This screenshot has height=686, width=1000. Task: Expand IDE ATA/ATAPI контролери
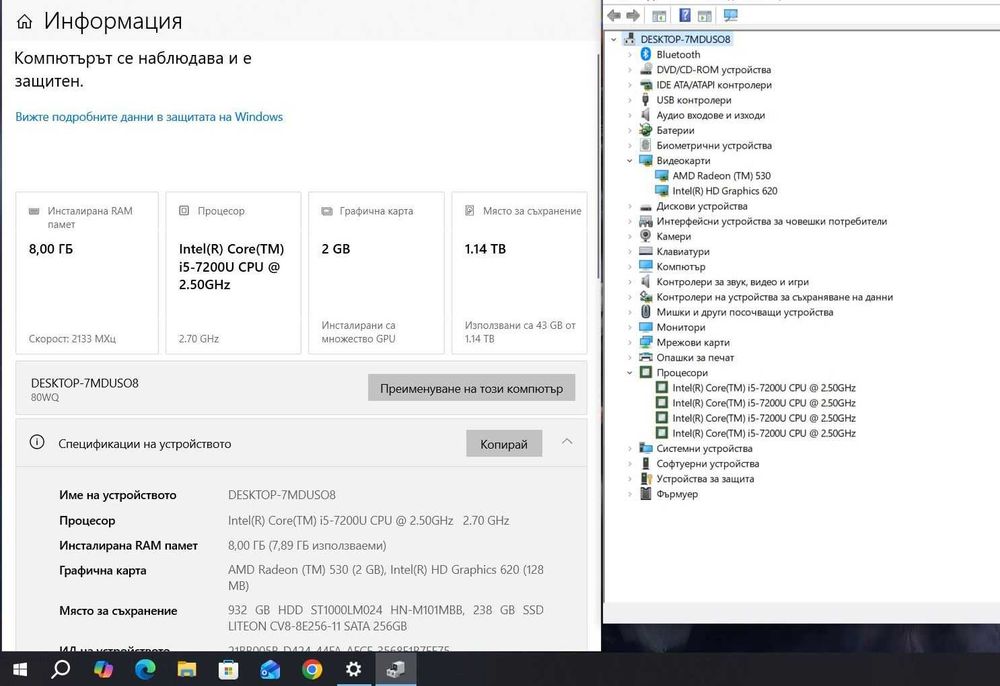point(629,85)
